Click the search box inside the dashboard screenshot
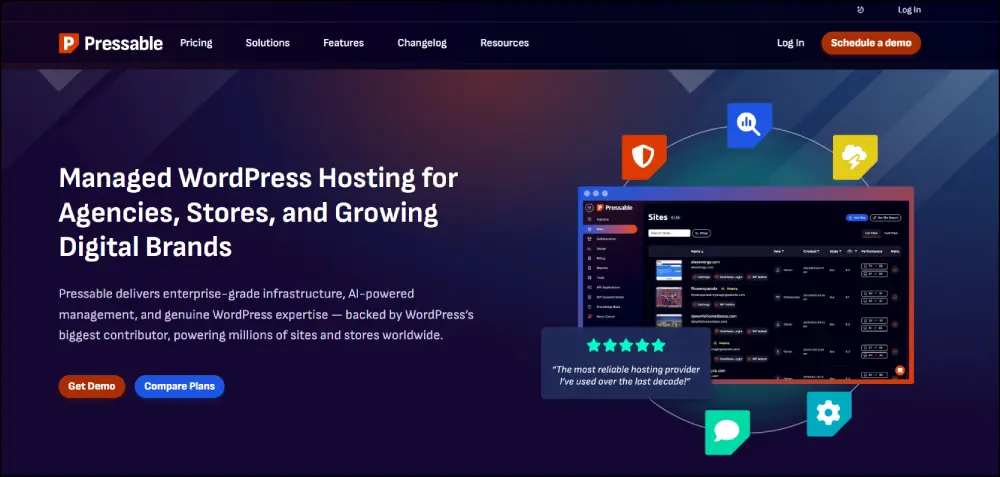Image resolution: width=1000 pixels, height=477 pixels. pos(670,233)
